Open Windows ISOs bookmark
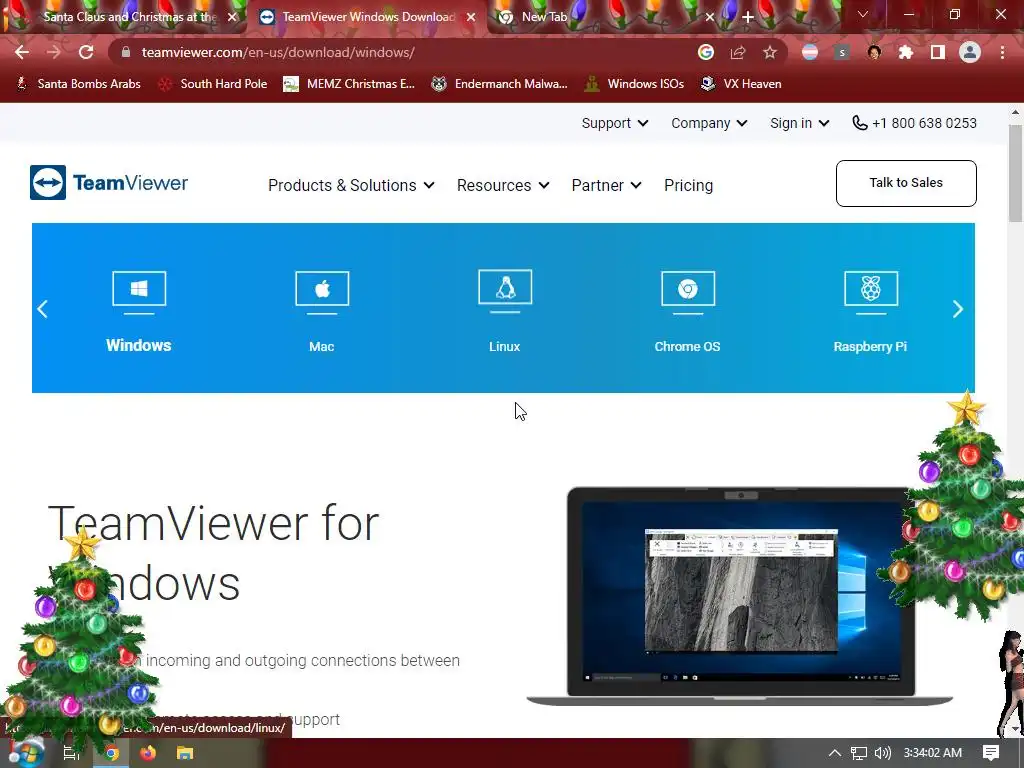Image resolution: width=1024 pixels, height=768 pixels. tap(634, 84)
